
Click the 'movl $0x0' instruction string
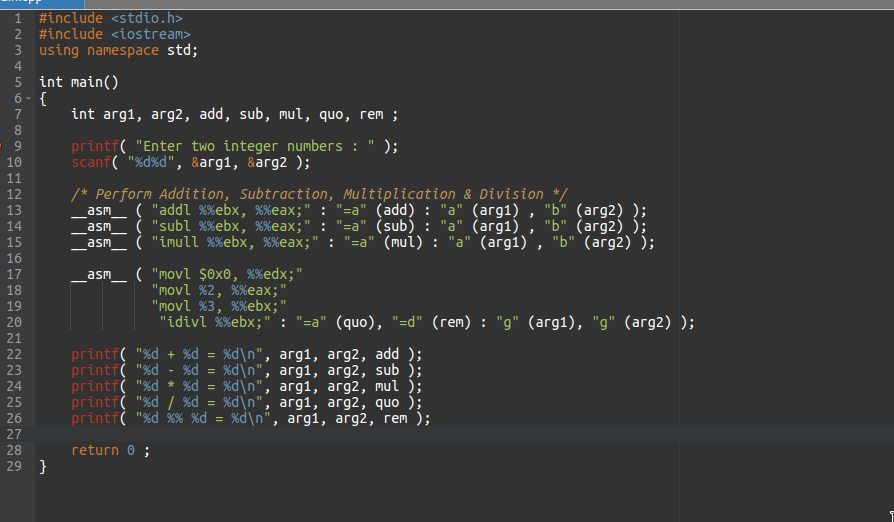[x=227, y=275]
